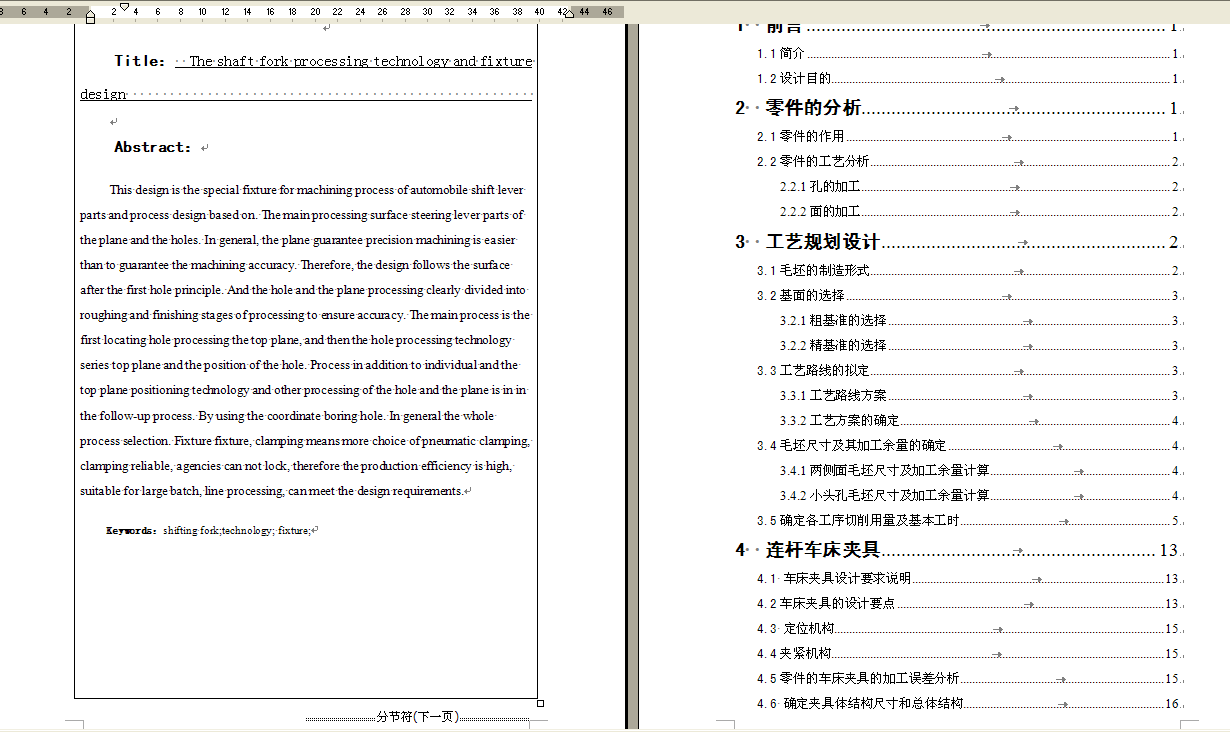Open TOC entry 3.4 毛坯尺寸及其加工余量的确定
Screen dimensions: 1230x732
968,445
